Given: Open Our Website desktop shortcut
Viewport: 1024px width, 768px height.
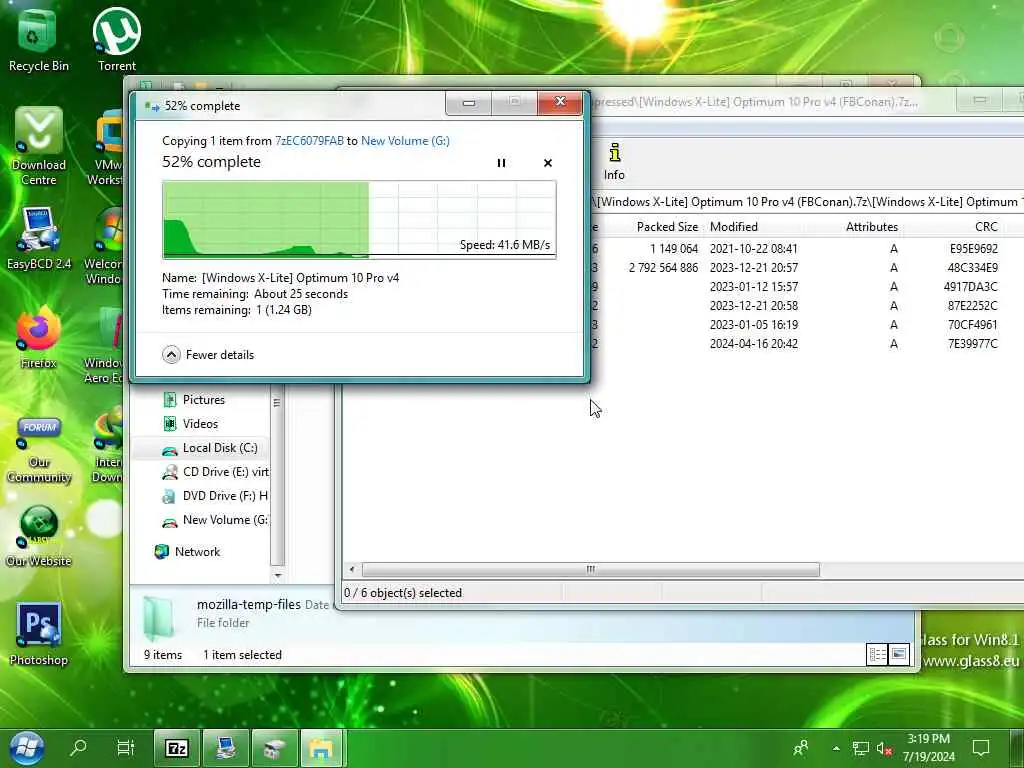Looking at the screenshot, I should click(x=39, y=536).
